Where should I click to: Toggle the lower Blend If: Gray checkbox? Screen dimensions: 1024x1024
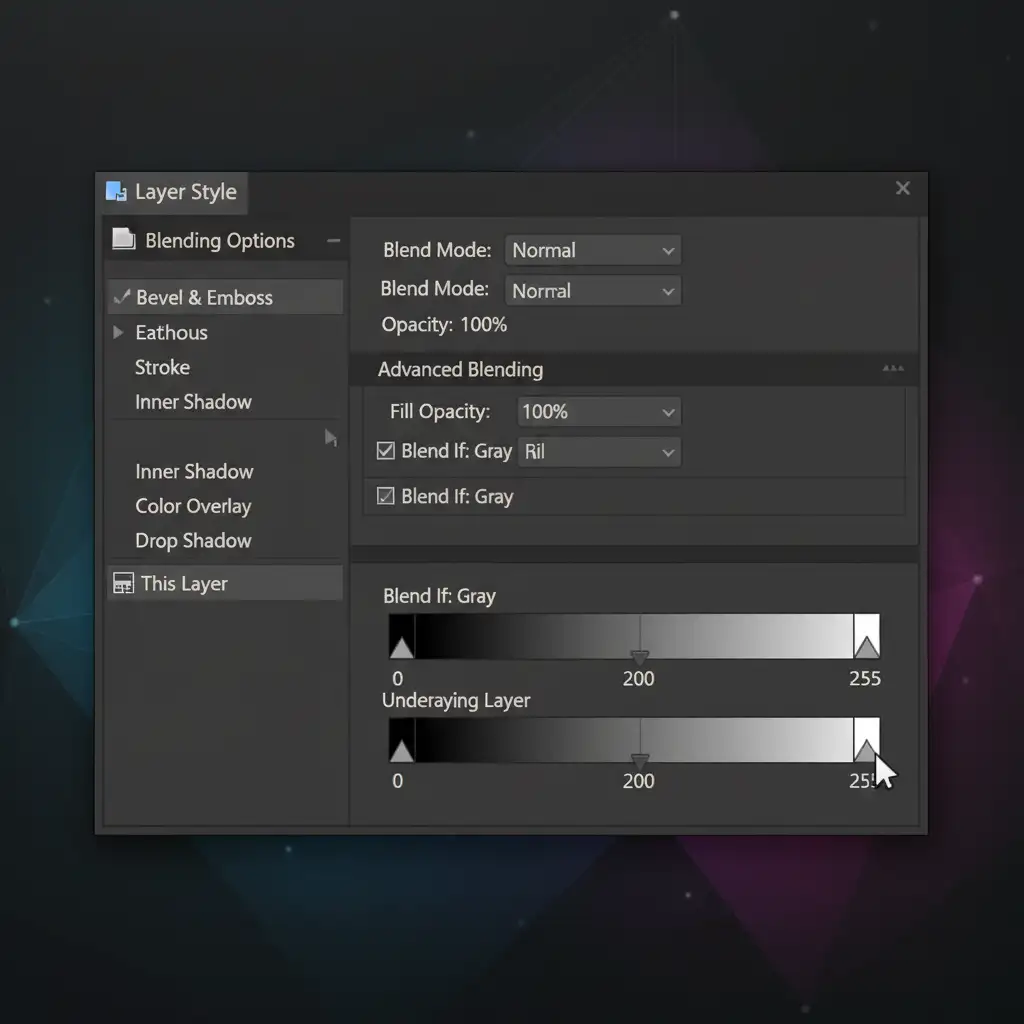click(385, 496)
